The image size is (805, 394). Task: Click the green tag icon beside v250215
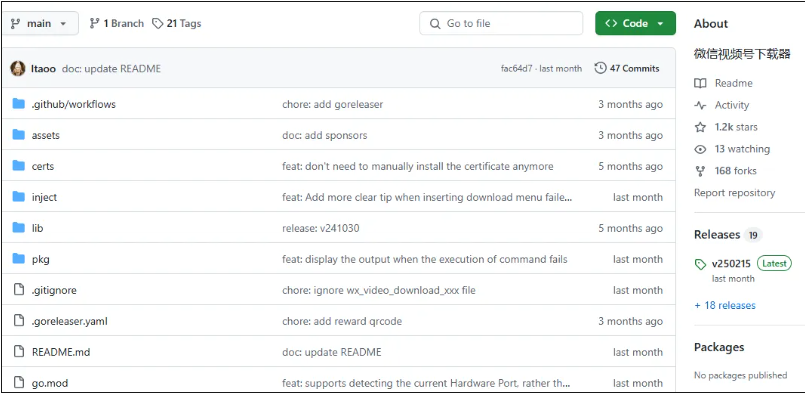click(x=700, y=265)
